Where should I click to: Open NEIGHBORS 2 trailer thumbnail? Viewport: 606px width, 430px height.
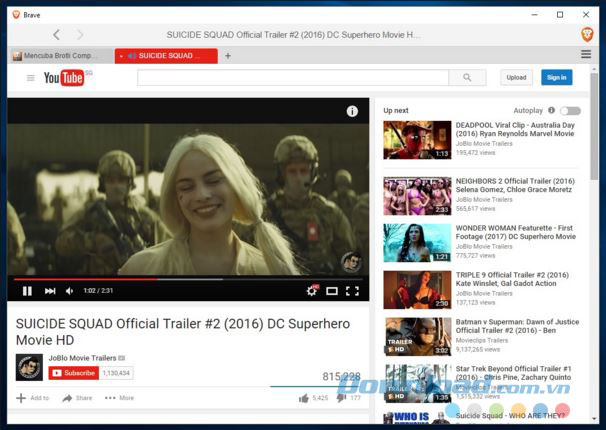417,196
